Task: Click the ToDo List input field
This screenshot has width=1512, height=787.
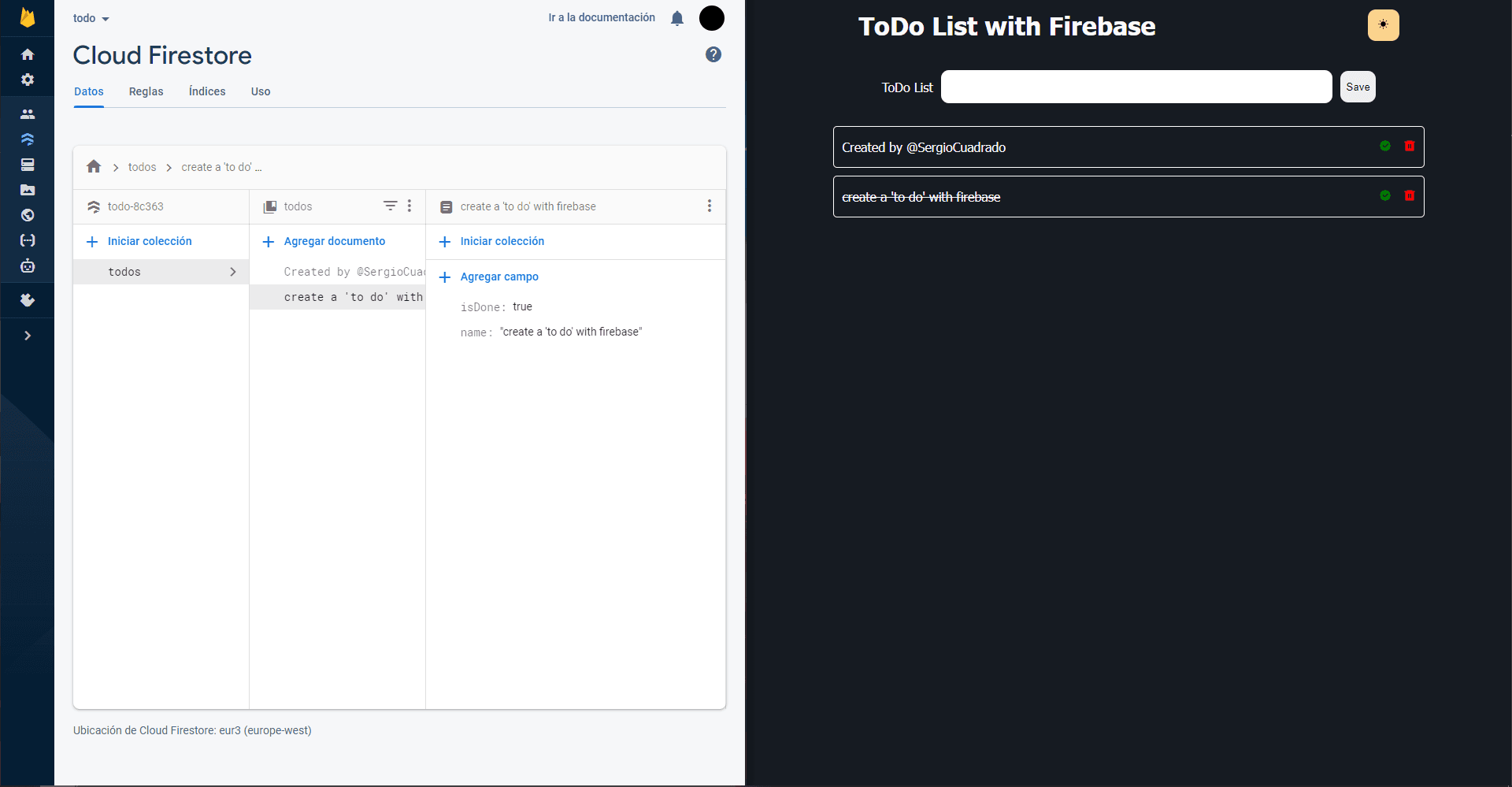Action: pos(1136,87)
